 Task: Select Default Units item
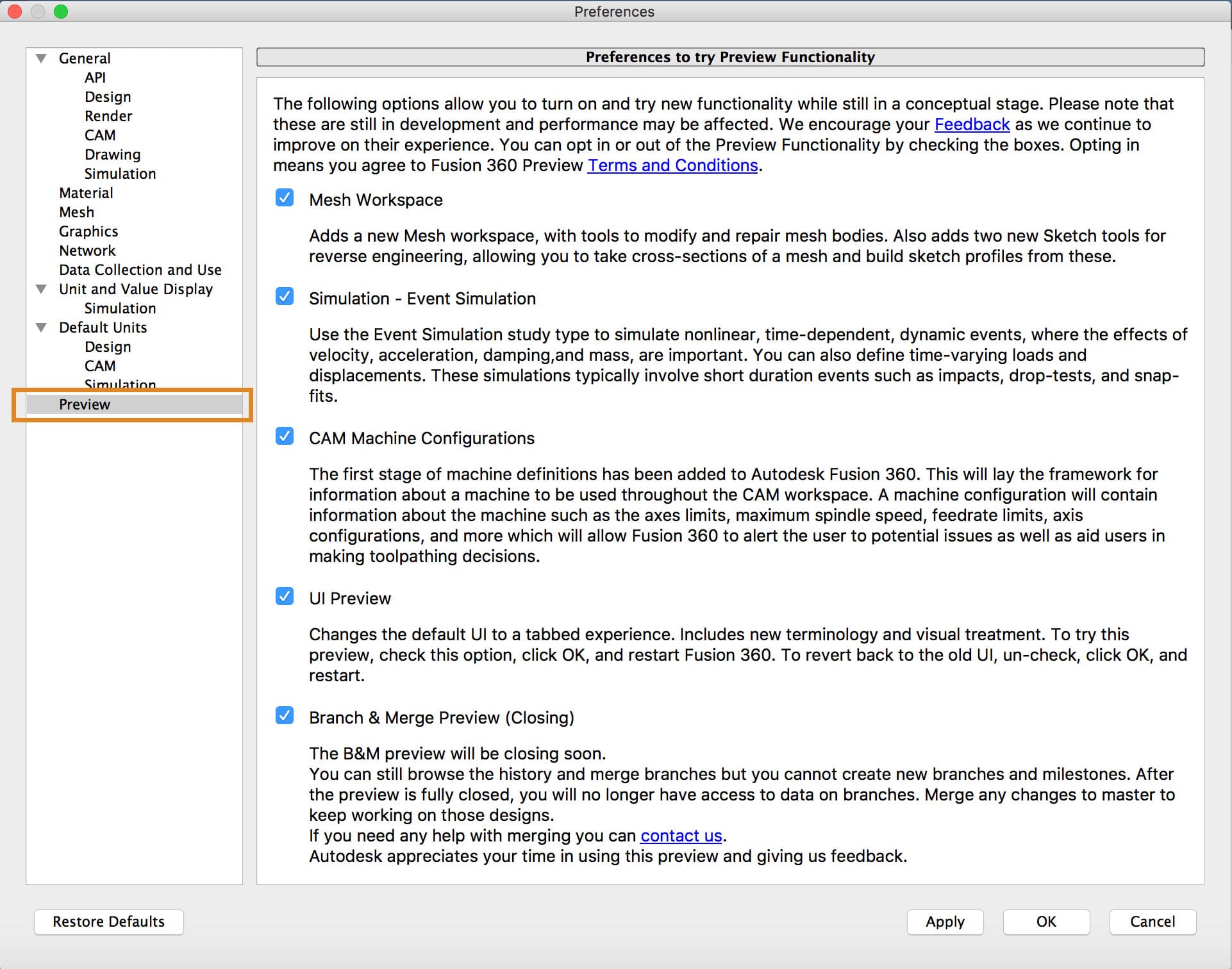[x=103, y=327]
